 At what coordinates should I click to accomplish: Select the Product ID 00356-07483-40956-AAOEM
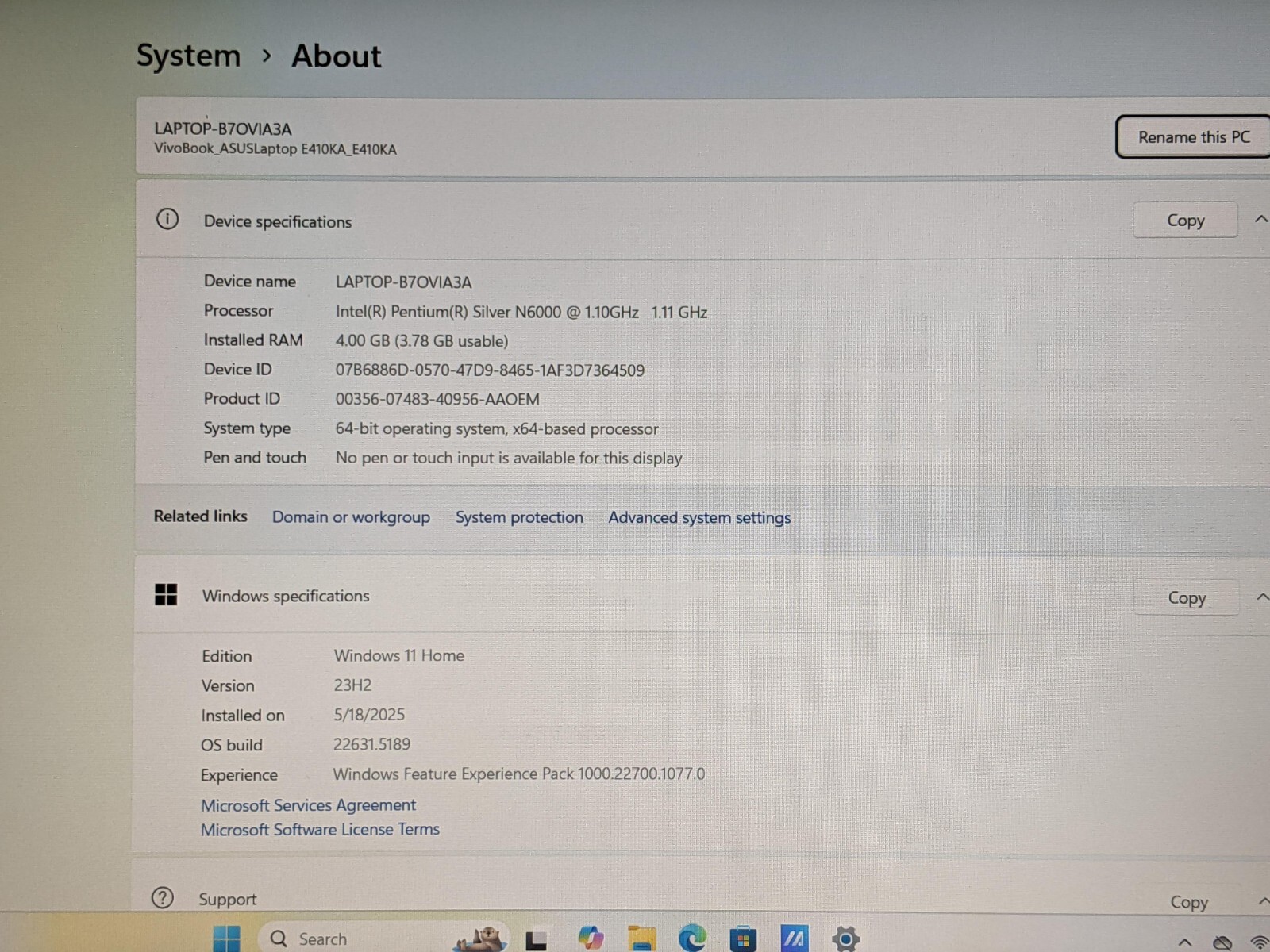437,399
